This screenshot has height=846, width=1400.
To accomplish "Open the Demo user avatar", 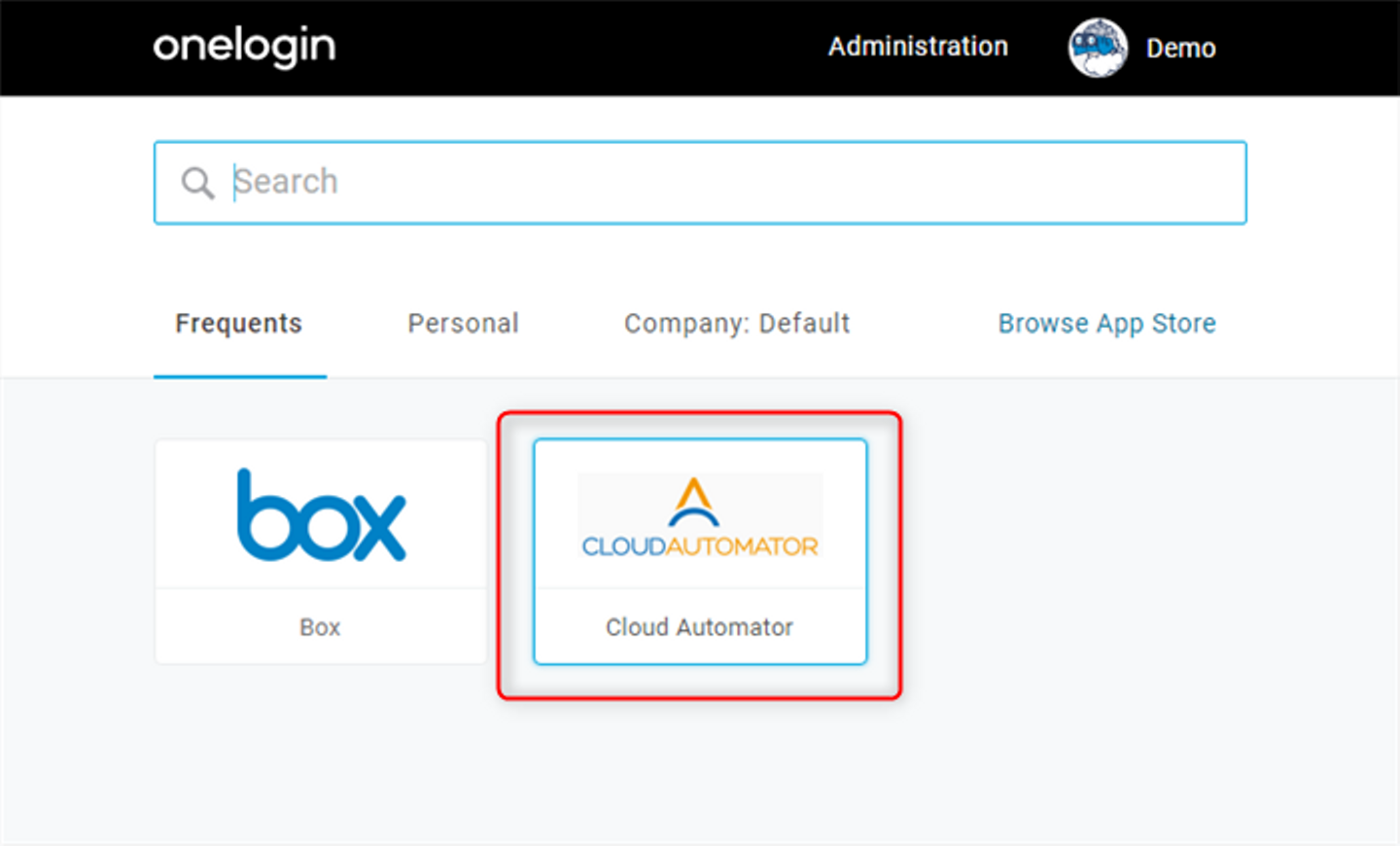I will (1098, 48).
